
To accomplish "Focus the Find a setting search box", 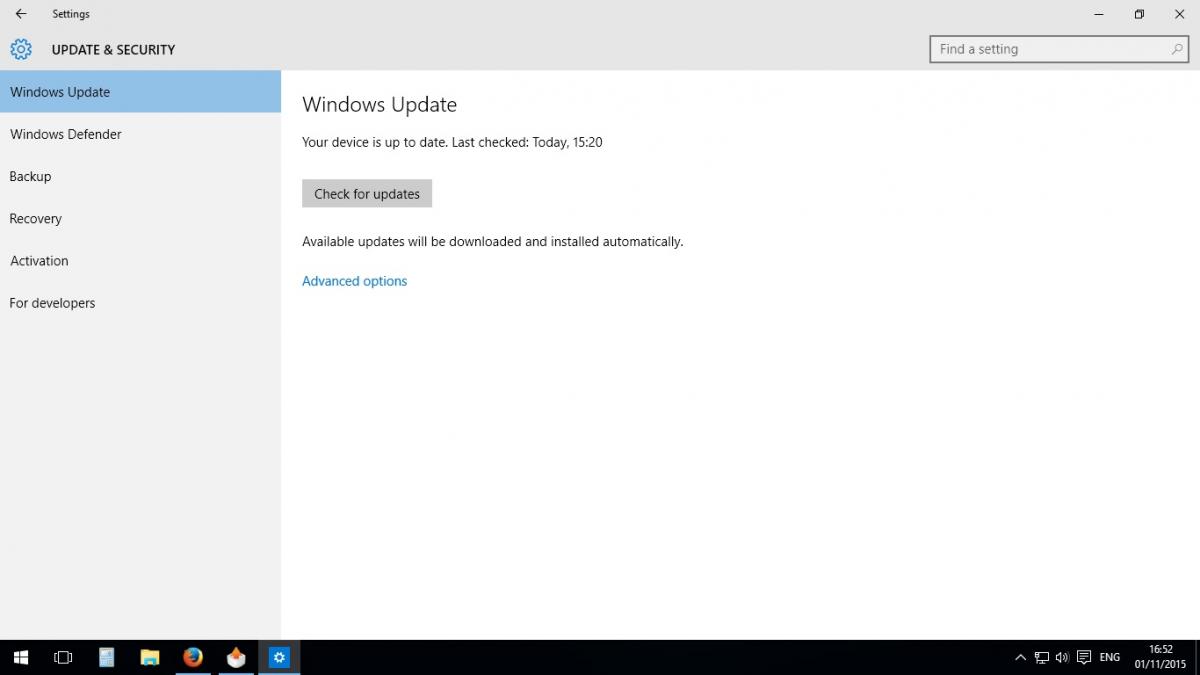I will (1060, 49).
